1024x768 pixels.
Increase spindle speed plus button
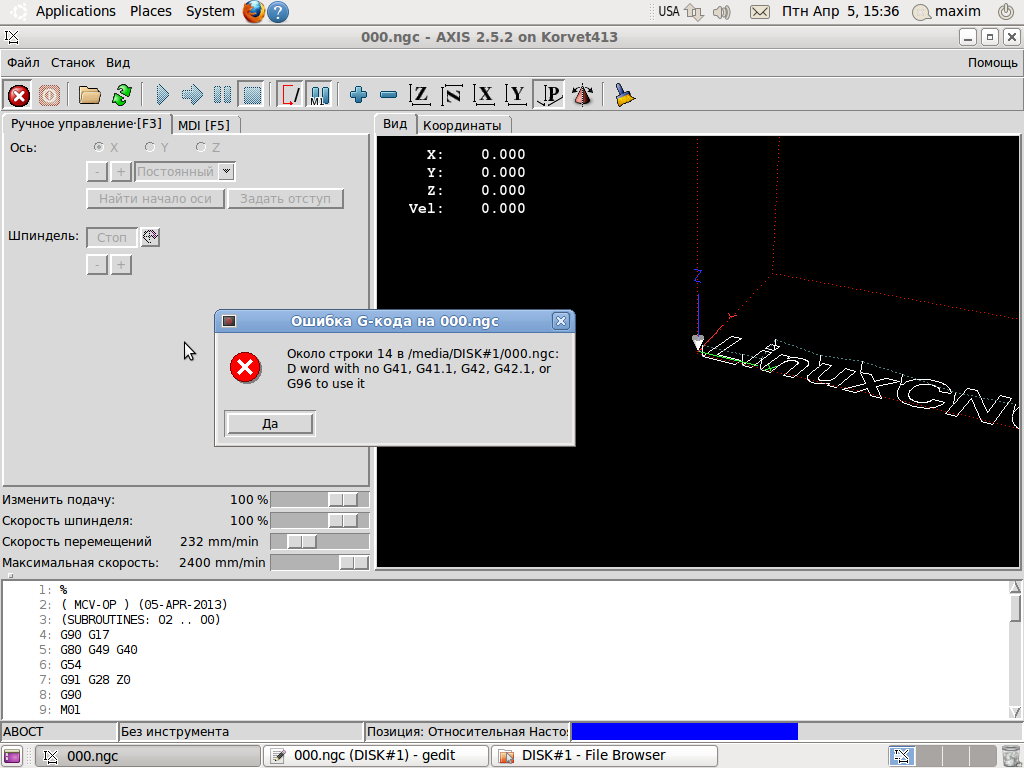pos(121,264)
